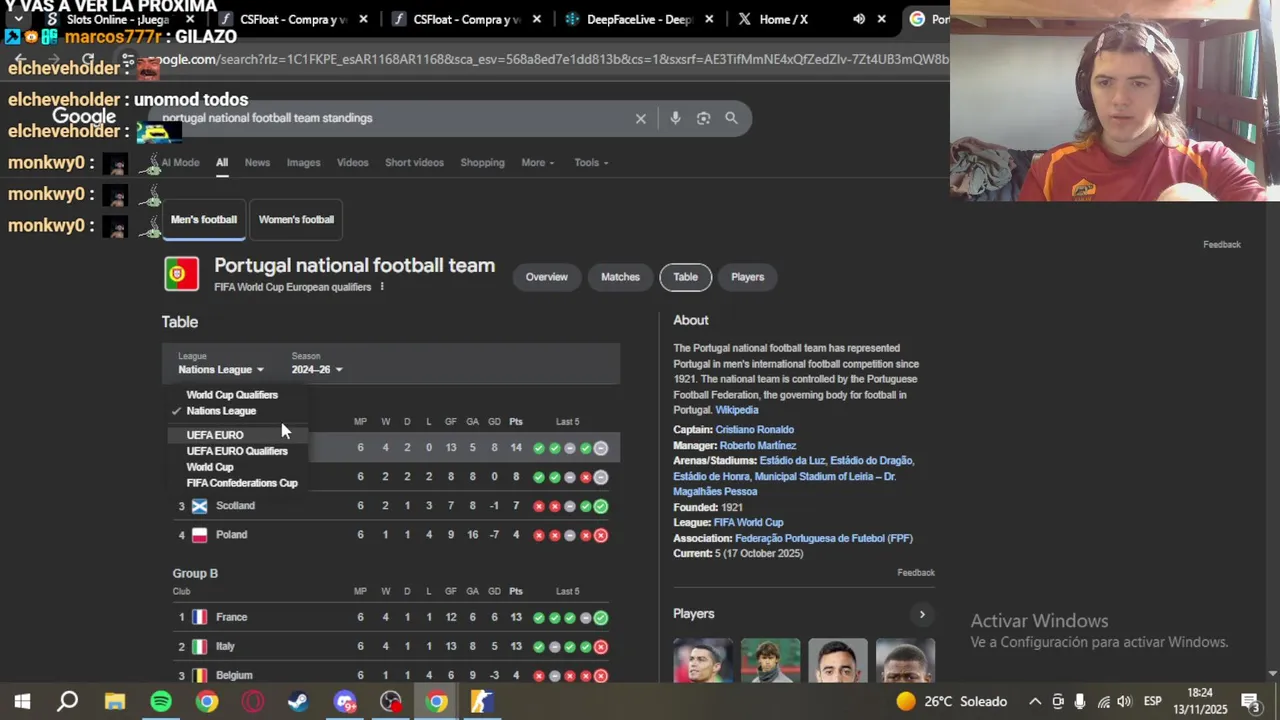Open the Counter-Strike taskbar icon
Image resolution: width=1280 pixels, height=720 pixels.
[x=482, y=702]
